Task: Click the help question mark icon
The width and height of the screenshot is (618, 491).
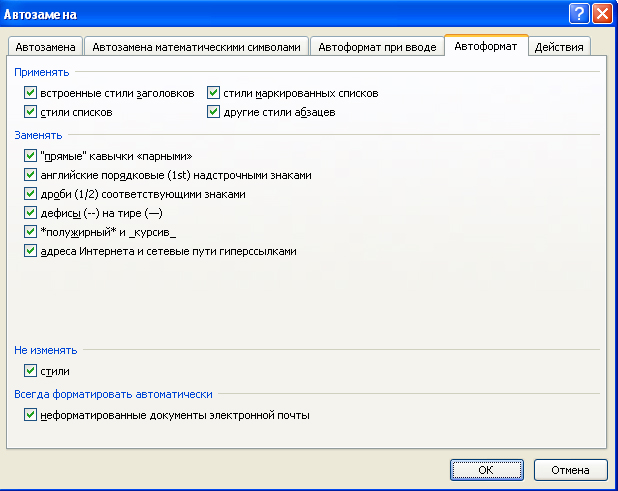Action: (578, 13)
